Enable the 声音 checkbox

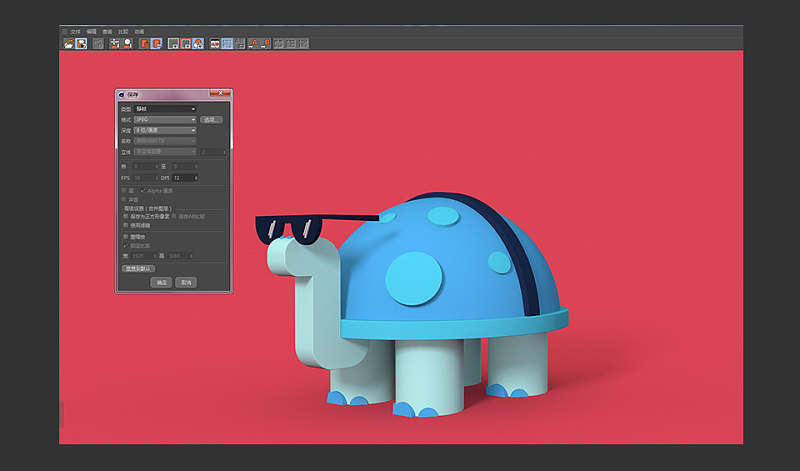tap(124, 200)
